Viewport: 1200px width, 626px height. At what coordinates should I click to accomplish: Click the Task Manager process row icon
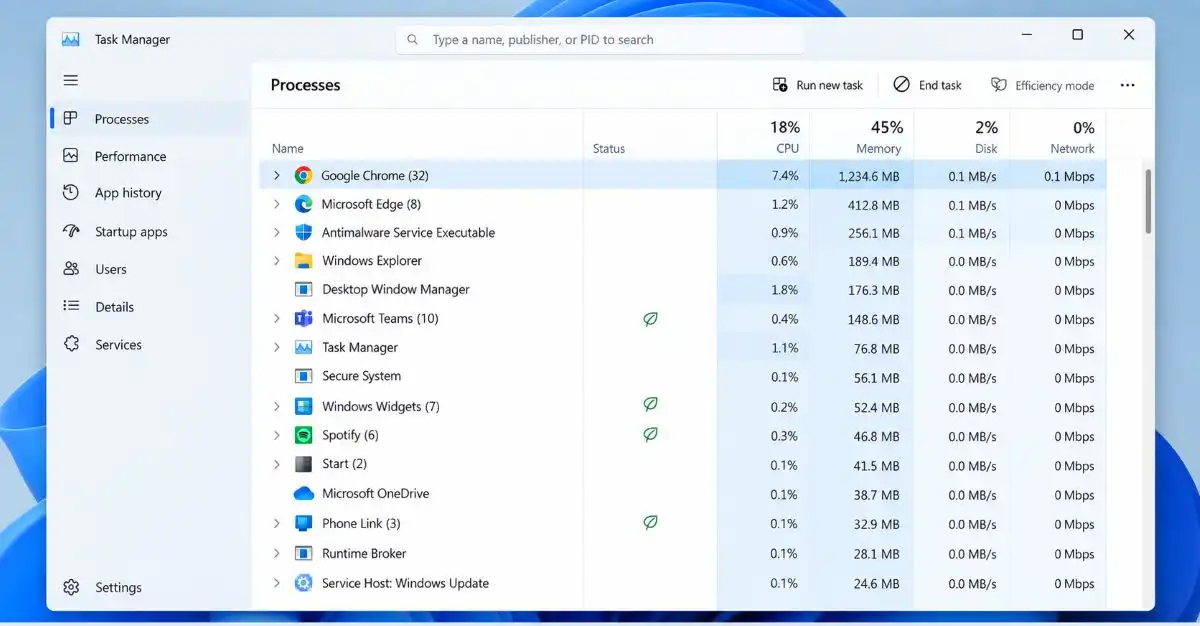[x=303, y=347]
